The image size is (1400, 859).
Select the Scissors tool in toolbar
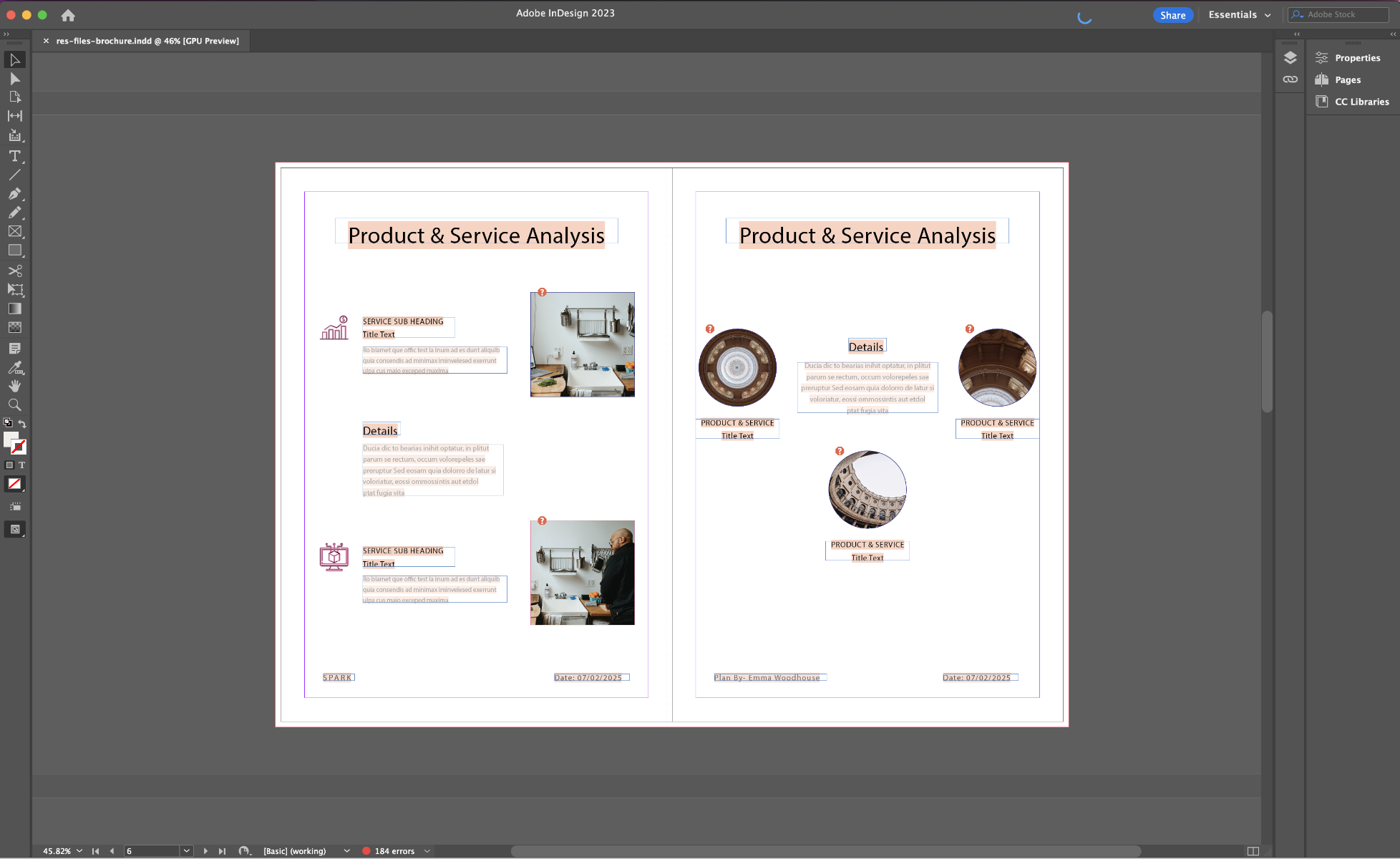(x=14, y=270)
